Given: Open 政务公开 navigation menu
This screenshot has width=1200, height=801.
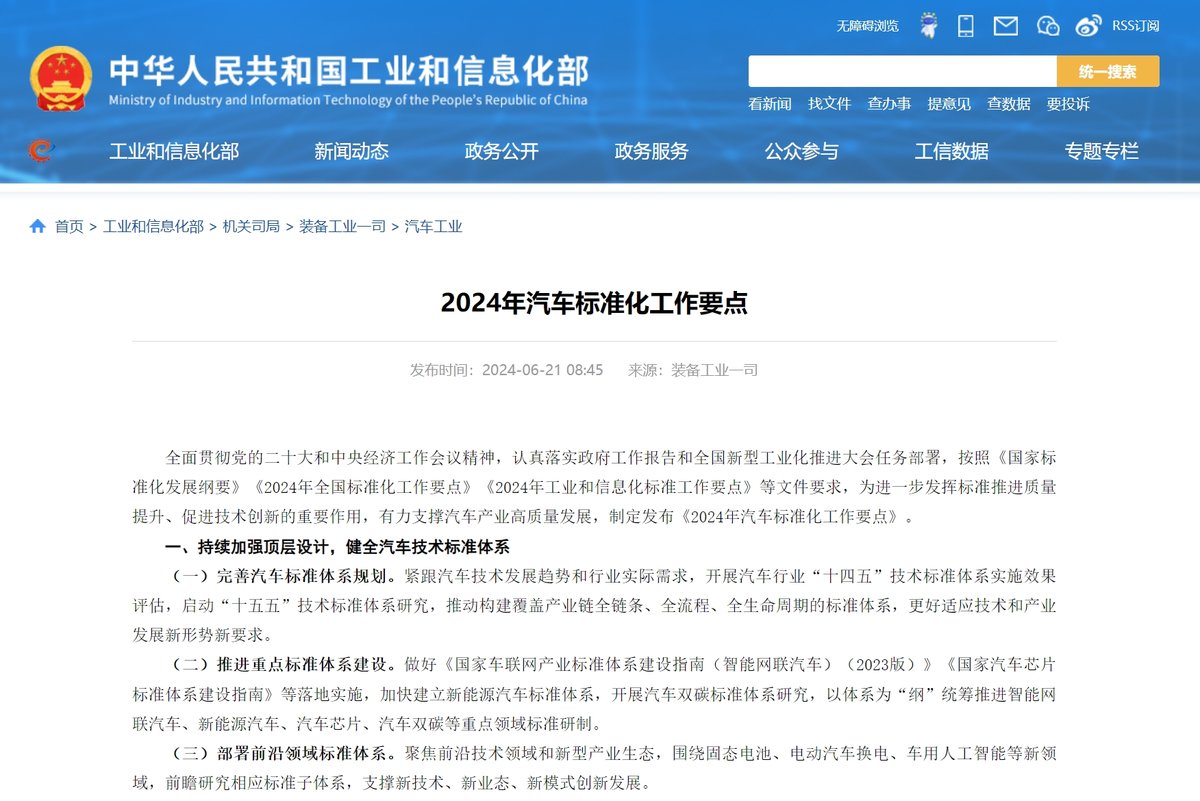Looking at the screenshot, I should click(501, 152).
